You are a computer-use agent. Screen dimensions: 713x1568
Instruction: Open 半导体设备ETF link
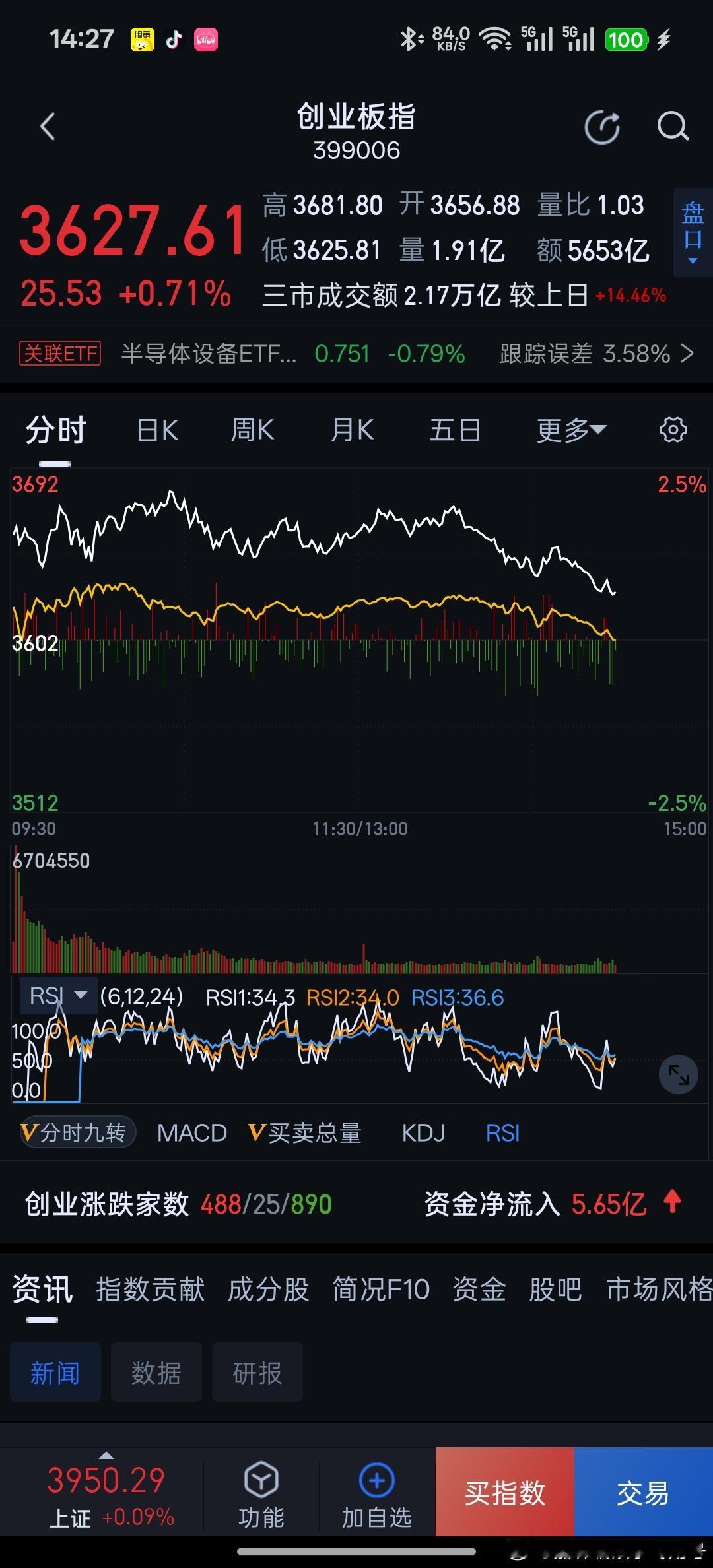209,354
